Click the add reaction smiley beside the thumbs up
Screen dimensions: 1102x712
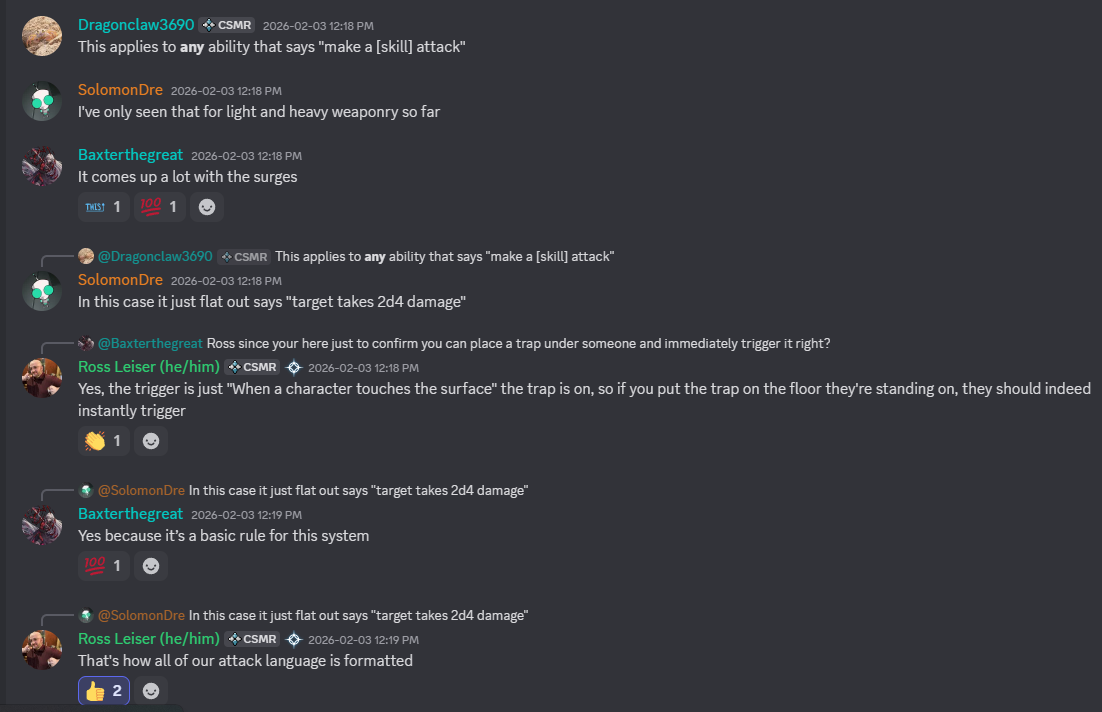(151, 691)
